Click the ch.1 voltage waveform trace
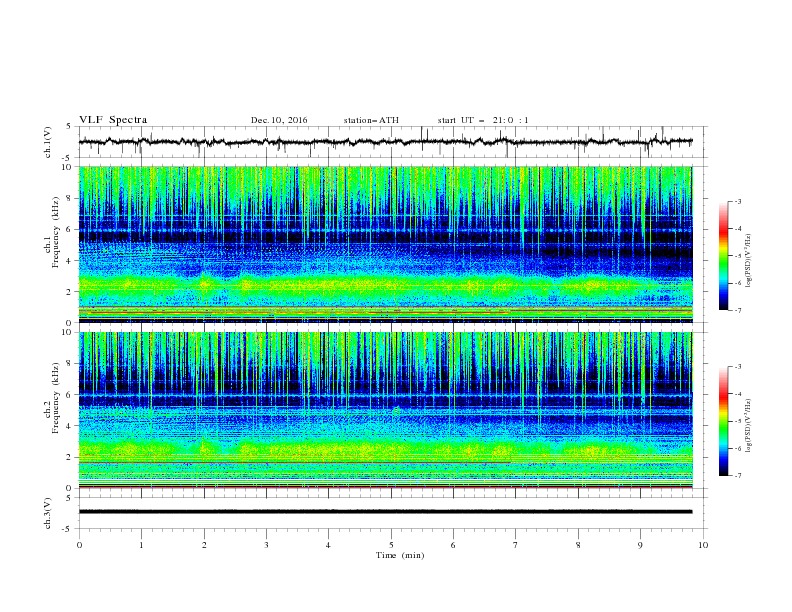Viewport: 792px width, 612px height. click(x=385, y=142)
